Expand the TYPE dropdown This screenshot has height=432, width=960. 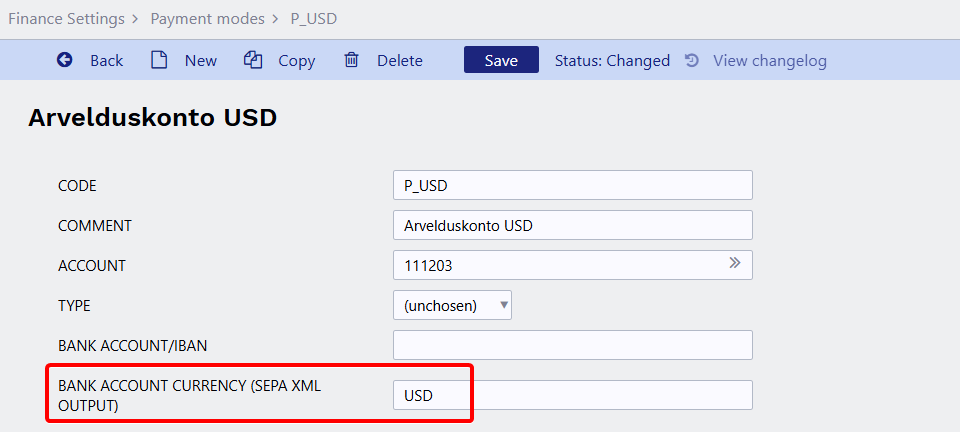[x=452, y=305]
